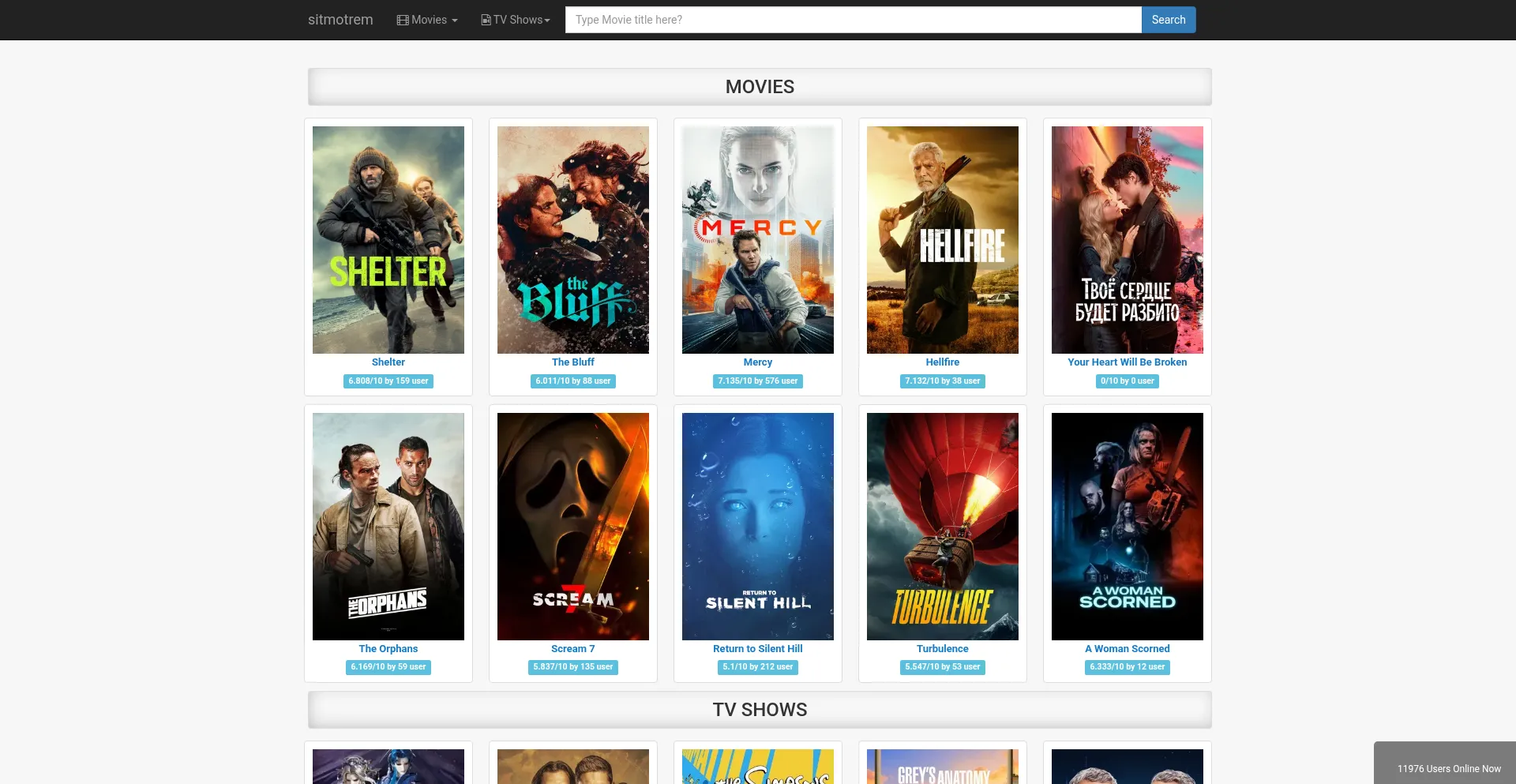Click the Hellfire title link
This screenshot has height=784, width=1516.
[x=943, y=362]
